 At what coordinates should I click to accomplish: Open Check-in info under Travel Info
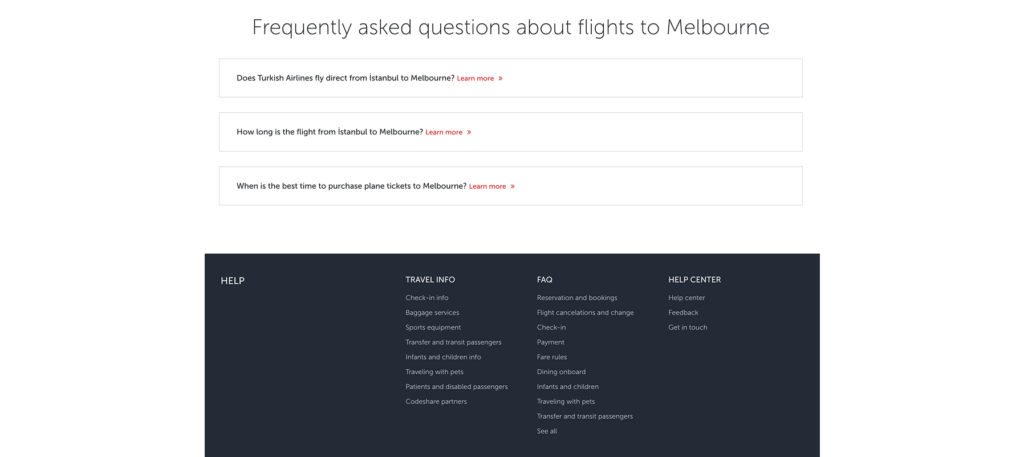pyautogui.click(x=427, y=298)
